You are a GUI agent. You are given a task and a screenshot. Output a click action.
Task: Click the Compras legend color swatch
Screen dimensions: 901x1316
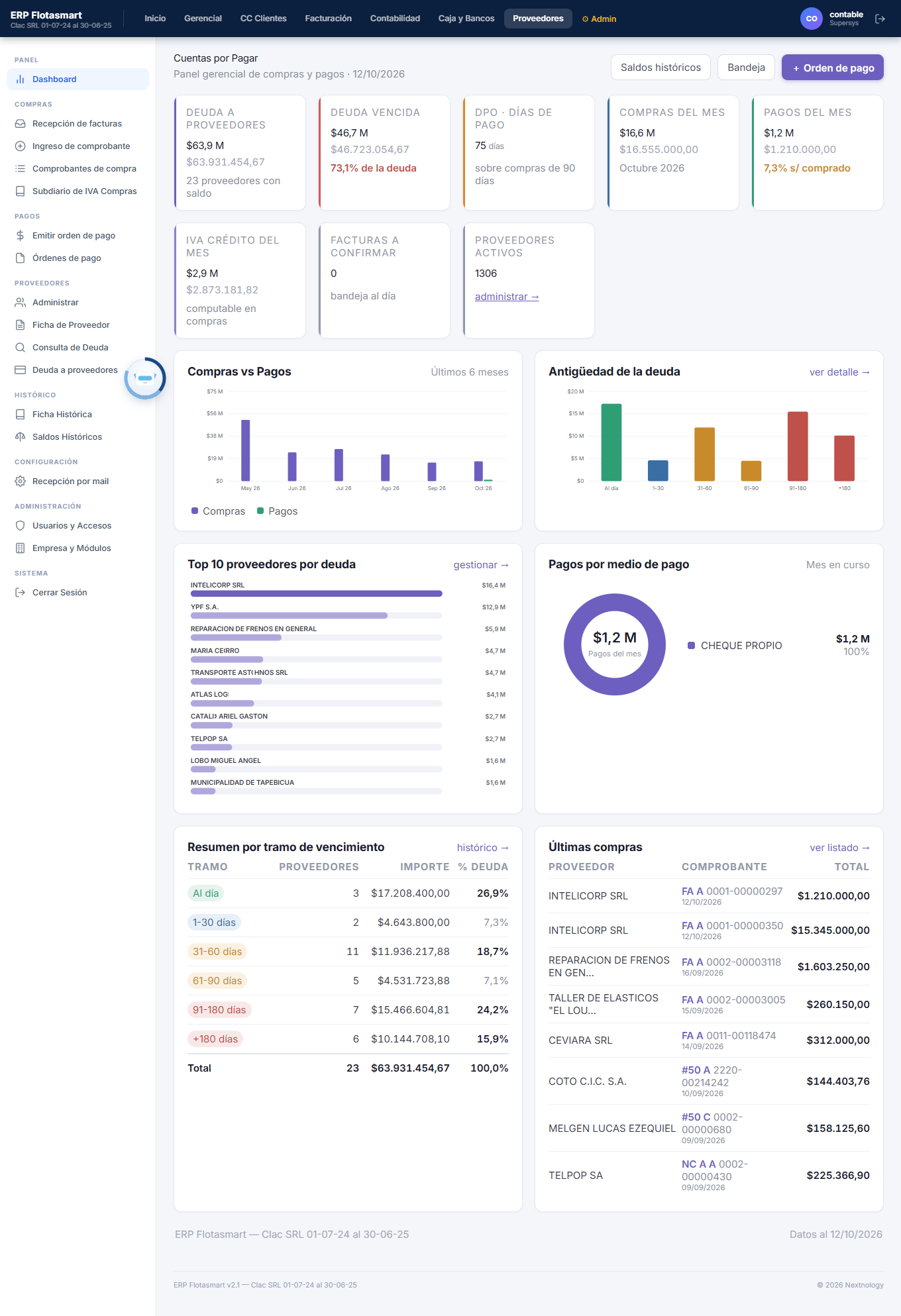pos(195,511)
